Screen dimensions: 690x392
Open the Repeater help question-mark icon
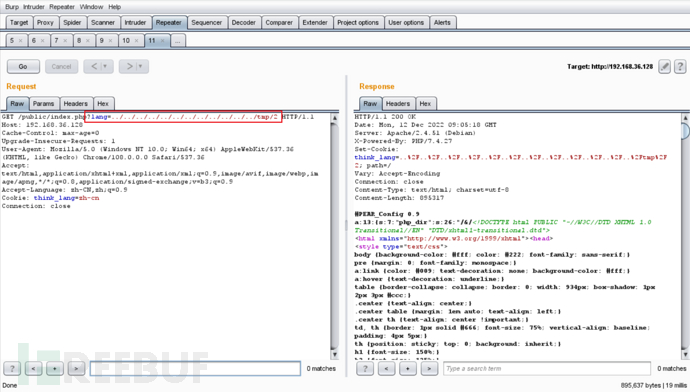[x=680, y=66]
